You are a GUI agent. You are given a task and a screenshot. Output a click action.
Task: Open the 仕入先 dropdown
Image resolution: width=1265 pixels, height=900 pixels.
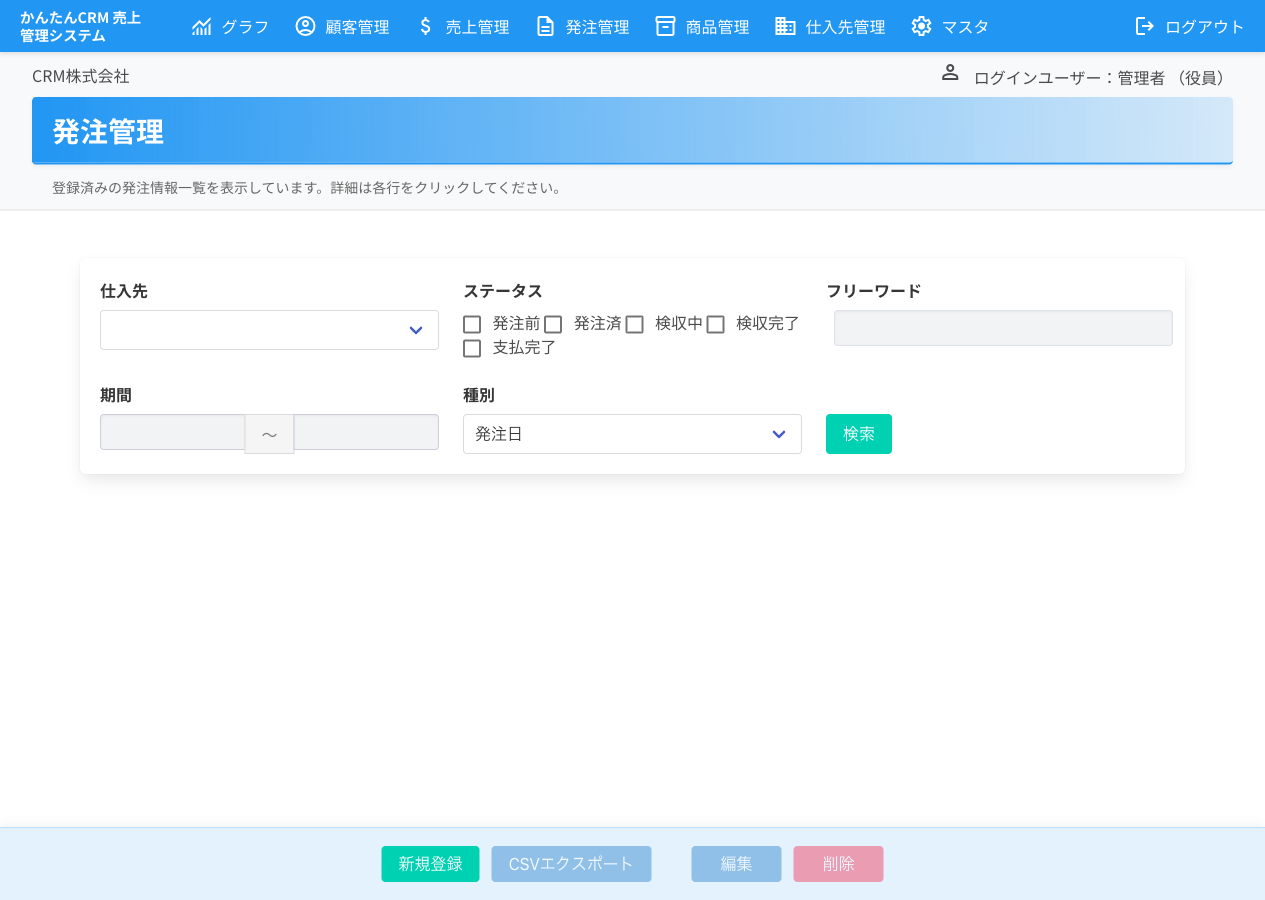(x=269, y=329)
